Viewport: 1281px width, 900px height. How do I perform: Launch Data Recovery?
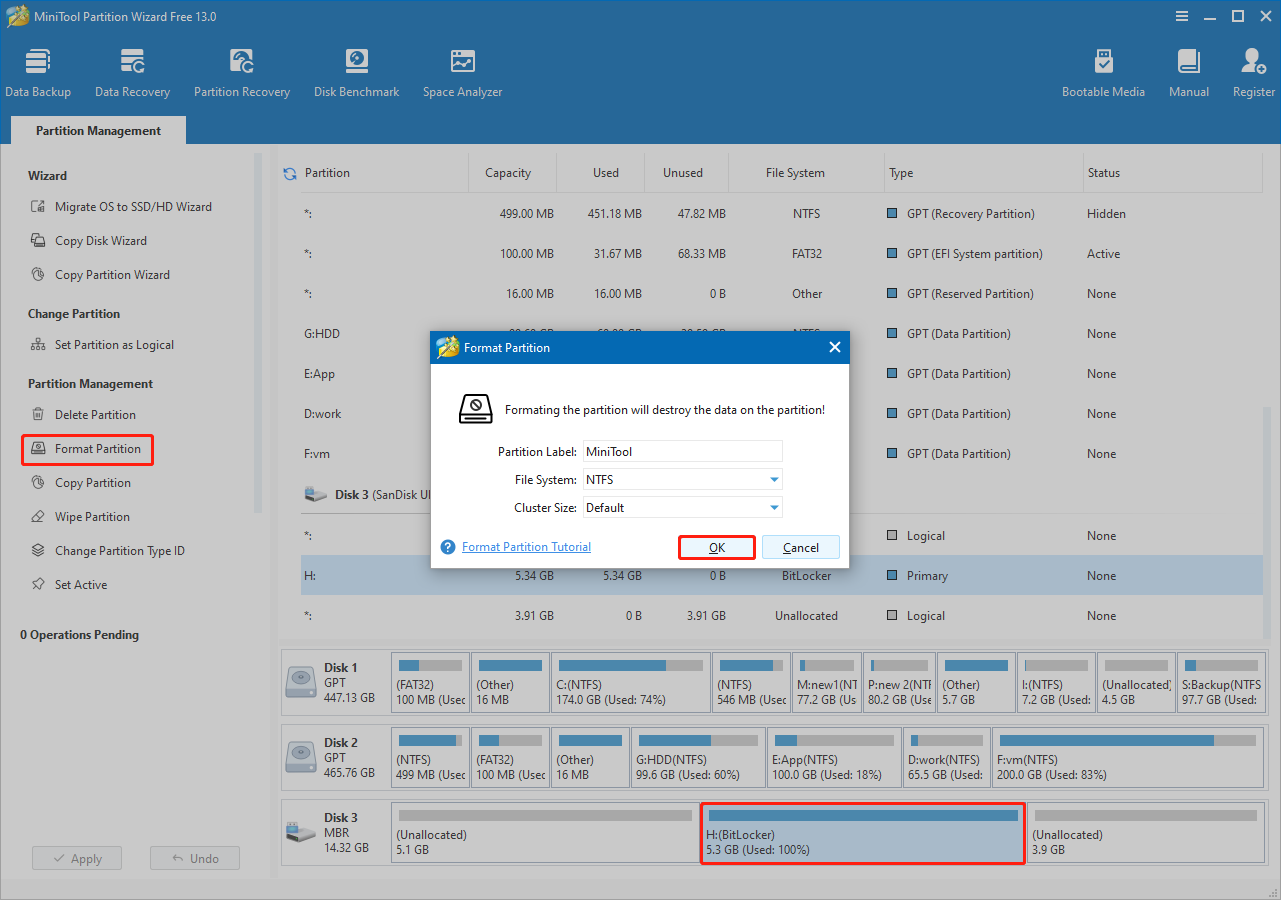tap(132, 70)
